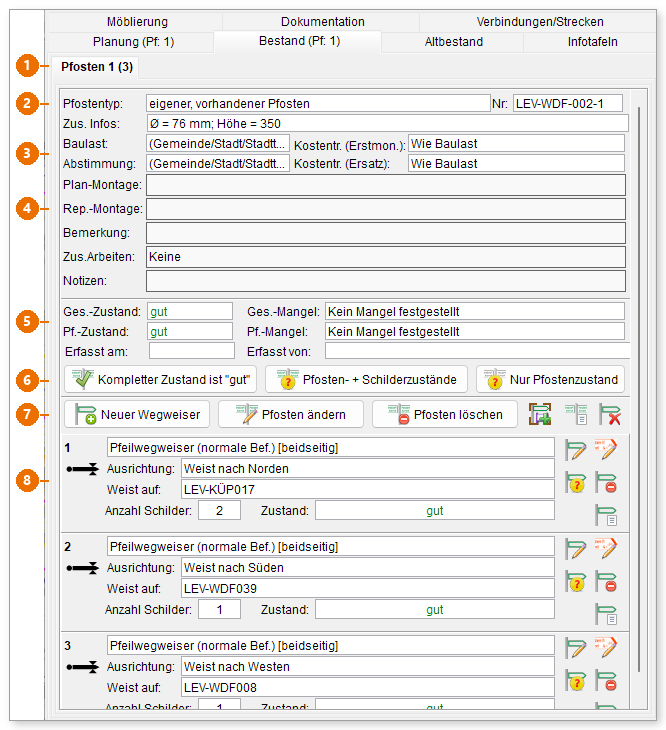Delete sign 1 via red minus signpost icon
666x730 pixels.
pyautogui.click(x=606, y=483)
